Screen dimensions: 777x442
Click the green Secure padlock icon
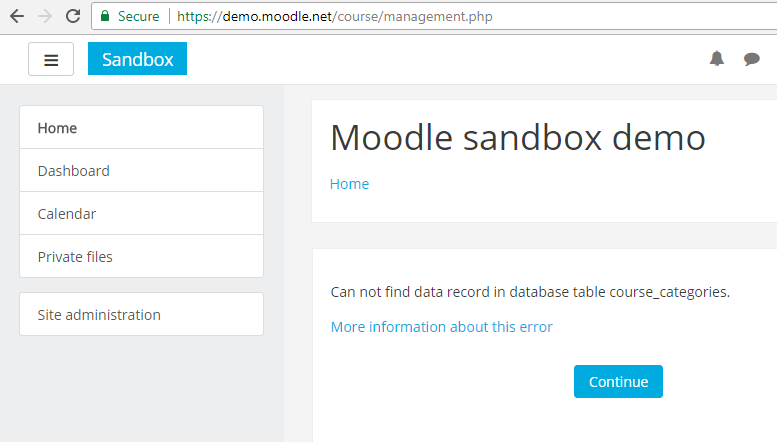tap(105, 16)
